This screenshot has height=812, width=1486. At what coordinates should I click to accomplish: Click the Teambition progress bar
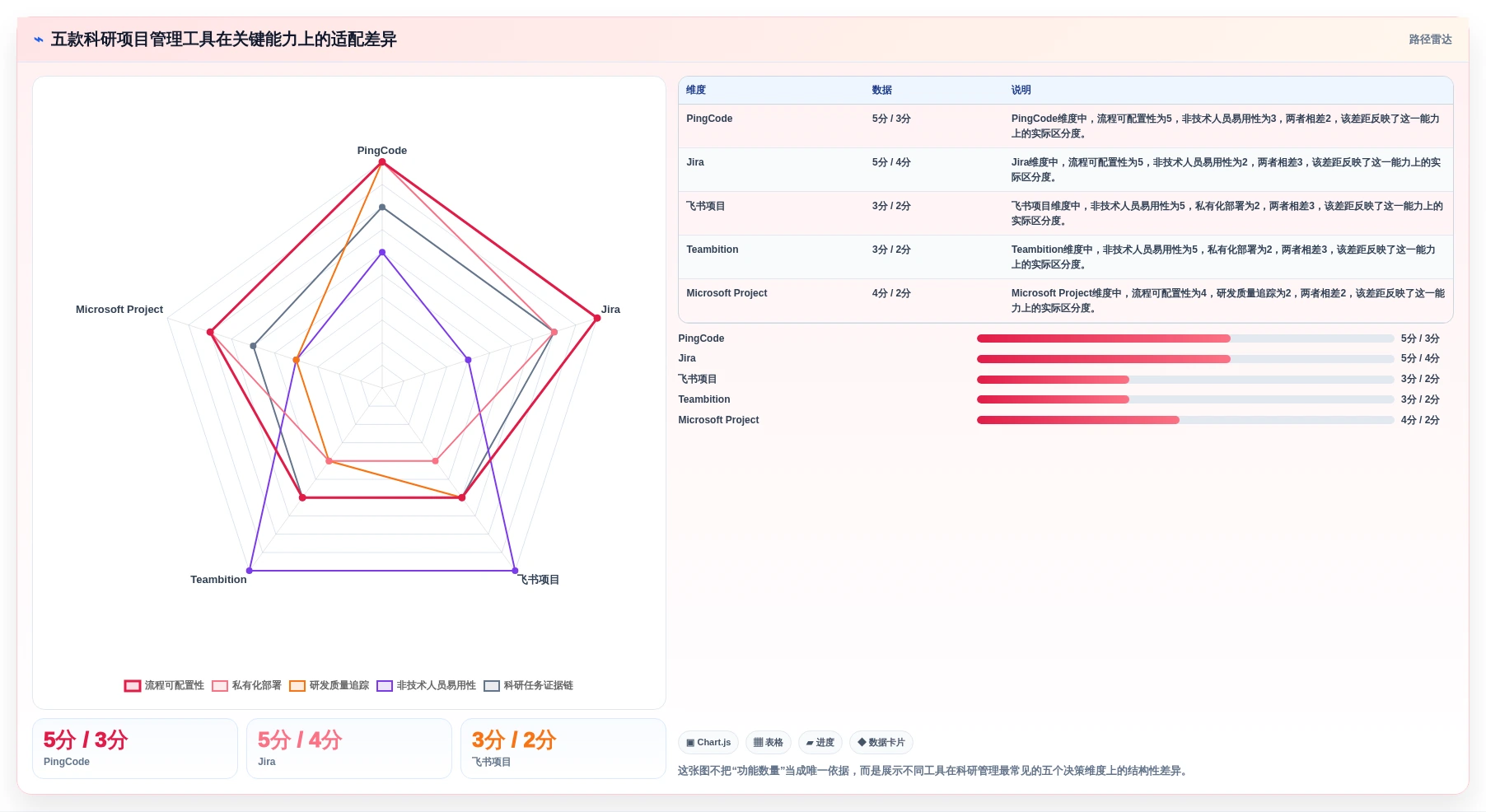(1185, 399)
